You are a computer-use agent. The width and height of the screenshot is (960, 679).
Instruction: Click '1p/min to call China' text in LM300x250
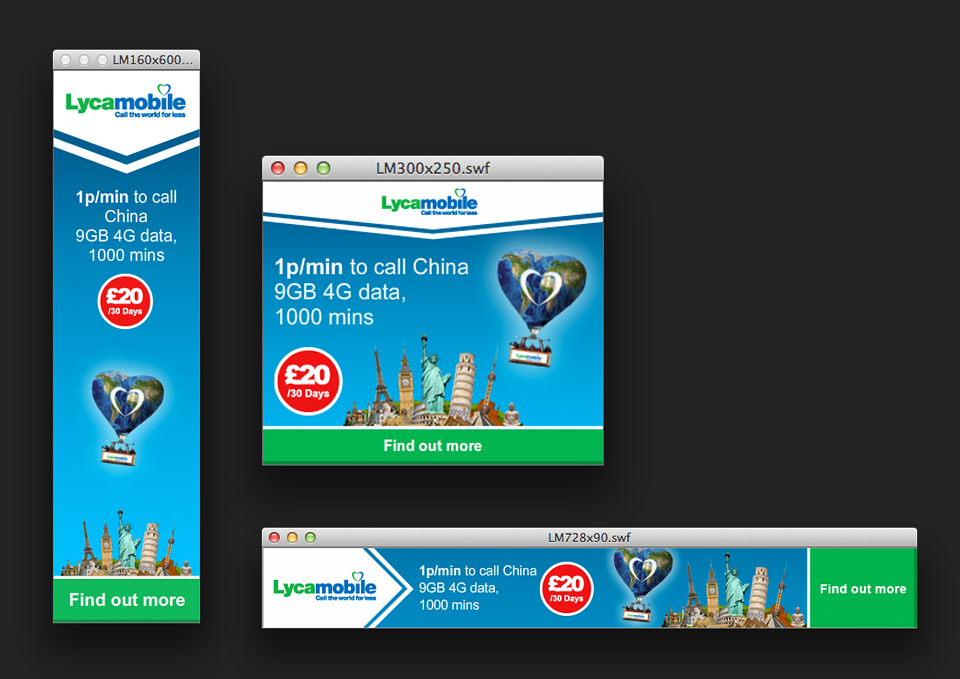pyautogui.click(x=371, y=267)
